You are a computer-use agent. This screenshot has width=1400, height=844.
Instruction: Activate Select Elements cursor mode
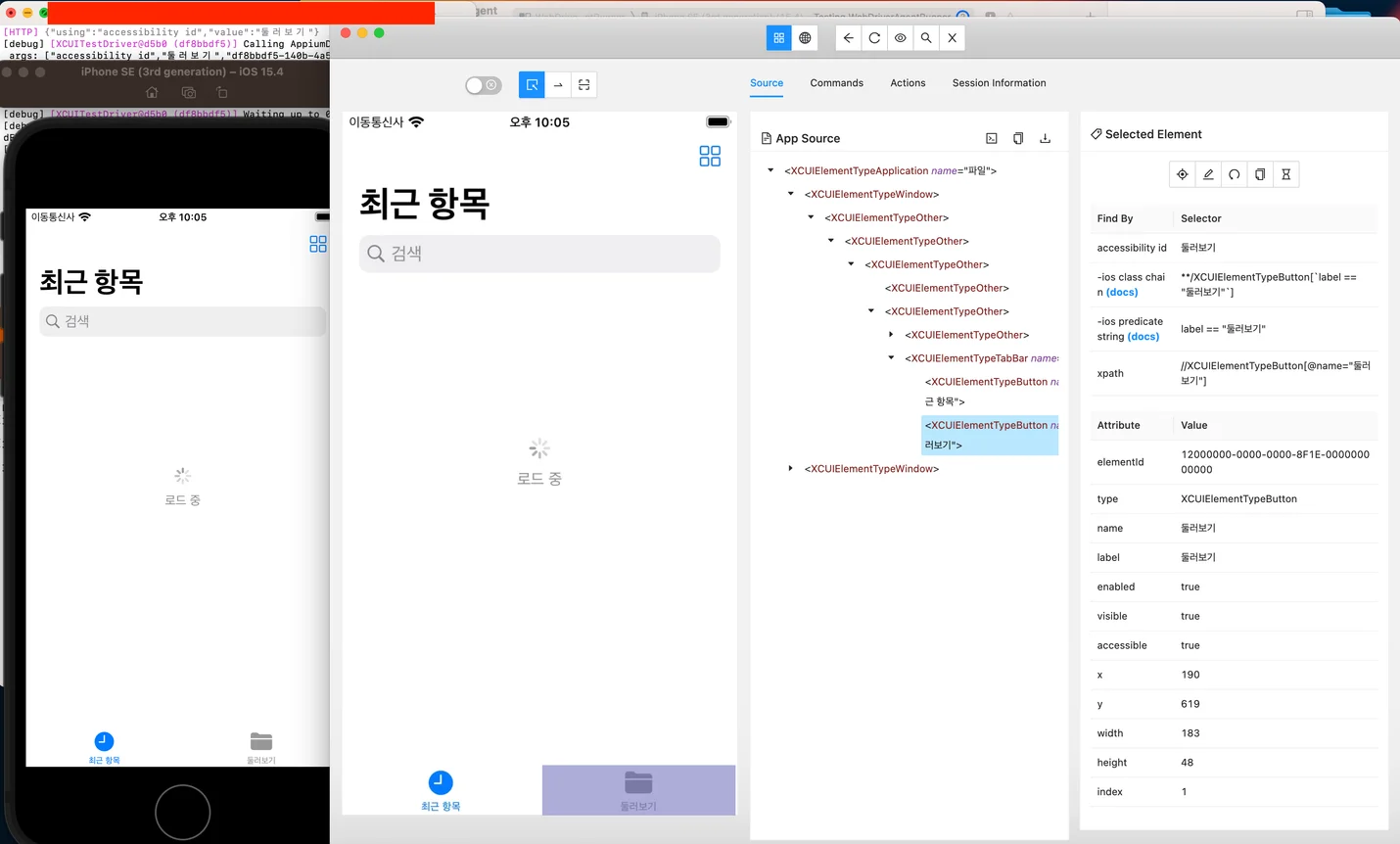pos(532,85)
